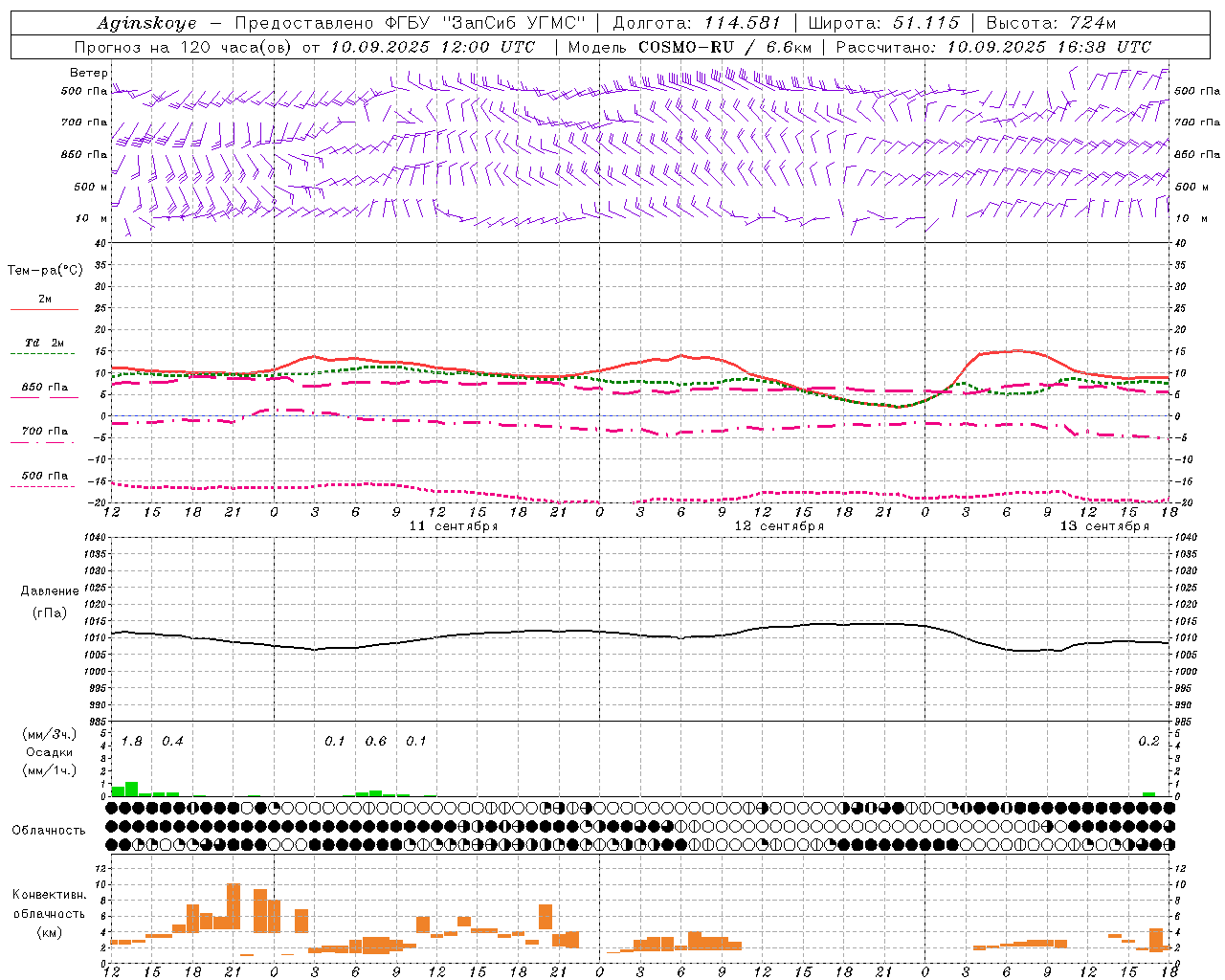Select the text Прогноз на 120 часа(ов)

pyautogui.click(x=184, y=47)
